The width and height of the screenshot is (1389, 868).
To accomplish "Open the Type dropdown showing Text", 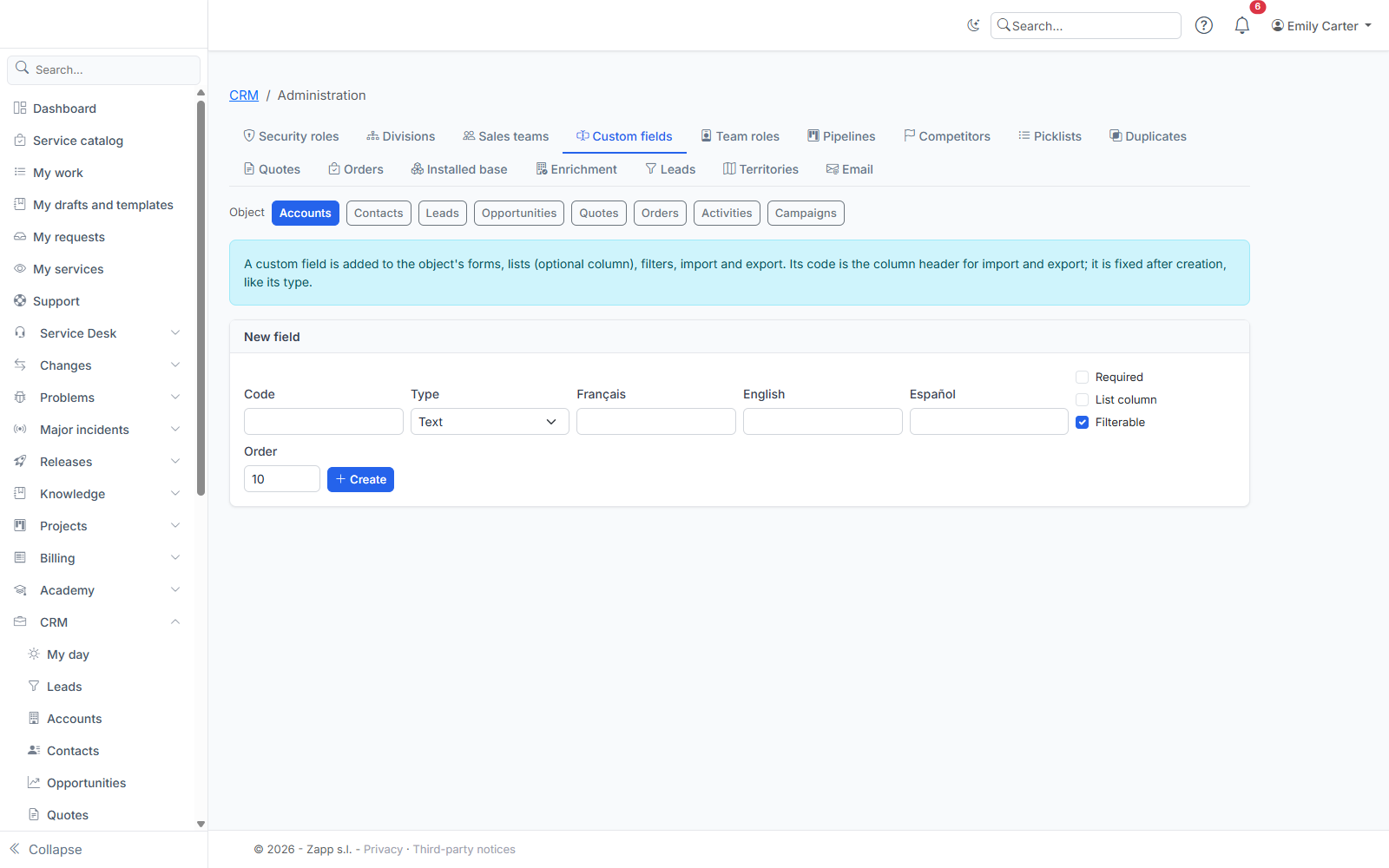I will pyautogui.click(x=490, y=422).
